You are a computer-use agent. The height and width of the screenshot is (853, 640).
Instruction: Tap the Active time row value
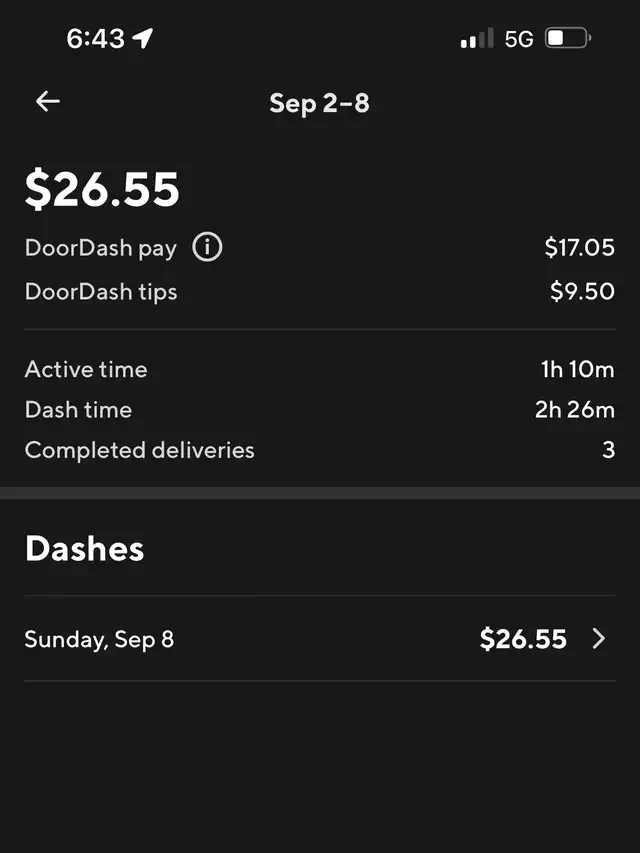[x=577, y=369]
